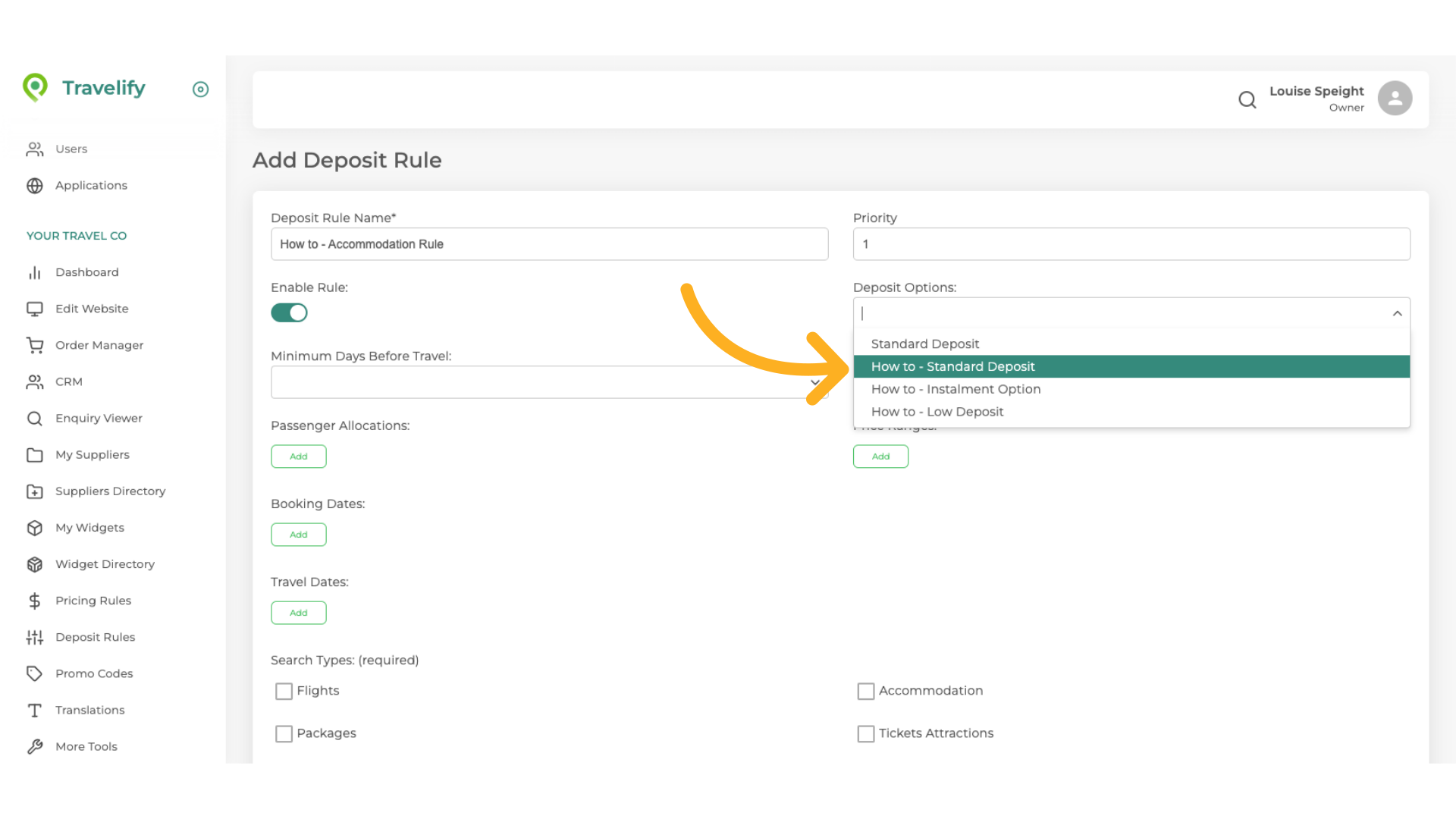Select the Order Manager sidebar icon
Screen dimensions: 1456x819
point(35,345)
